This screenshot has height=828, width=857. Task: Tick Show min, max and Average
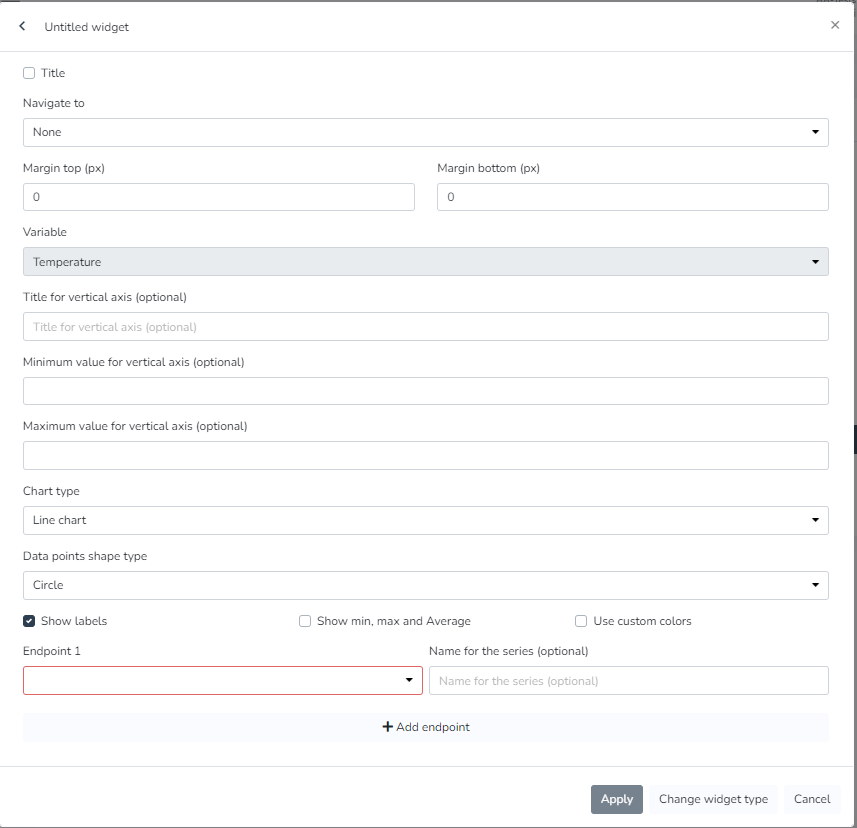[305, 621]
